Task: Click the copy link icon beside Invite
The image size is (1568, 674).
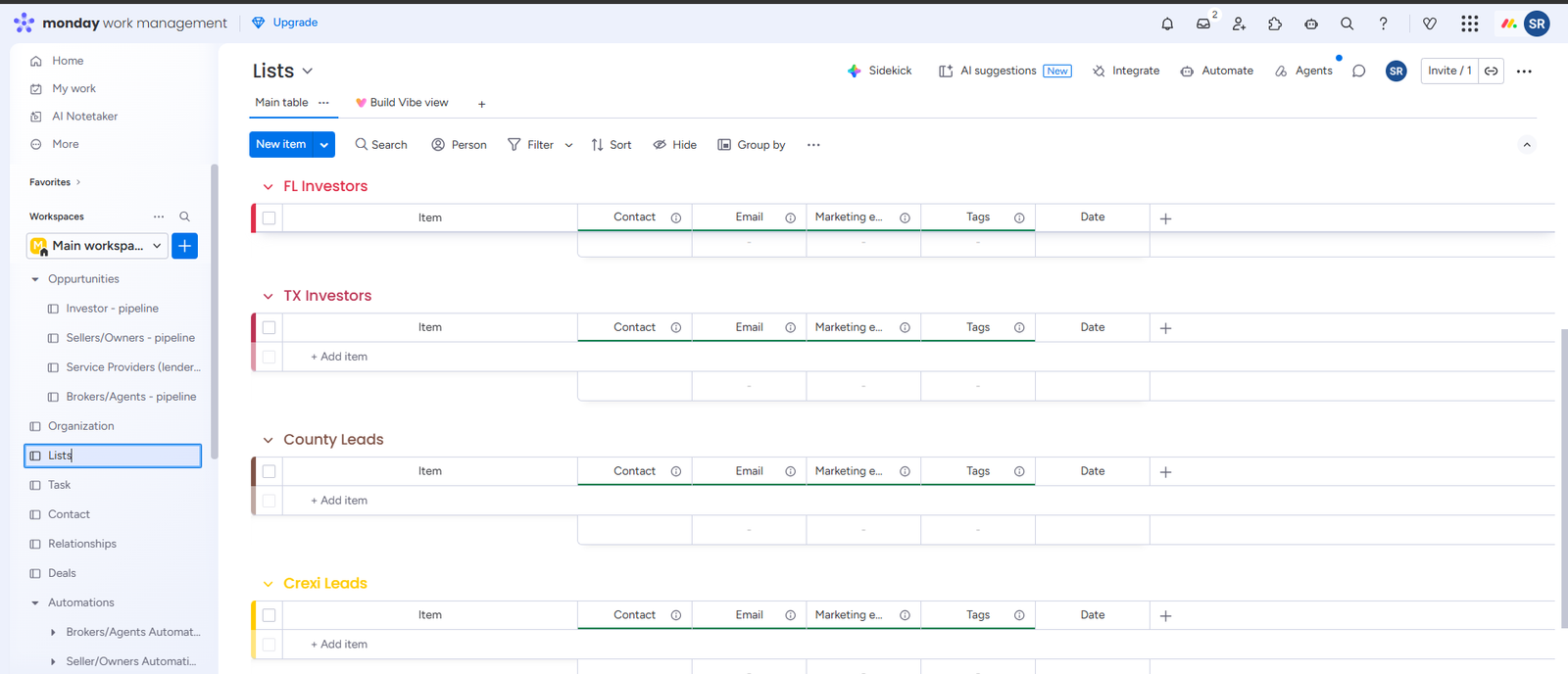Action: (1491, 71)
